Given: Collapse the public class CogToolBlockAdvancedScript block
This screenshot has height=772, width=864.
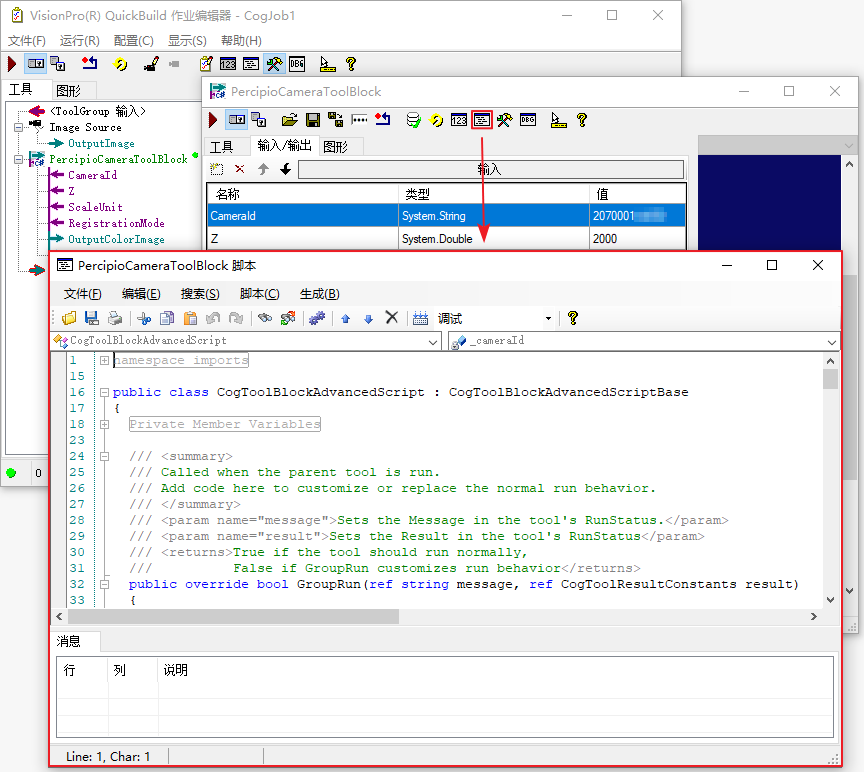Looking at the screenshot, I should pos(104,392).
